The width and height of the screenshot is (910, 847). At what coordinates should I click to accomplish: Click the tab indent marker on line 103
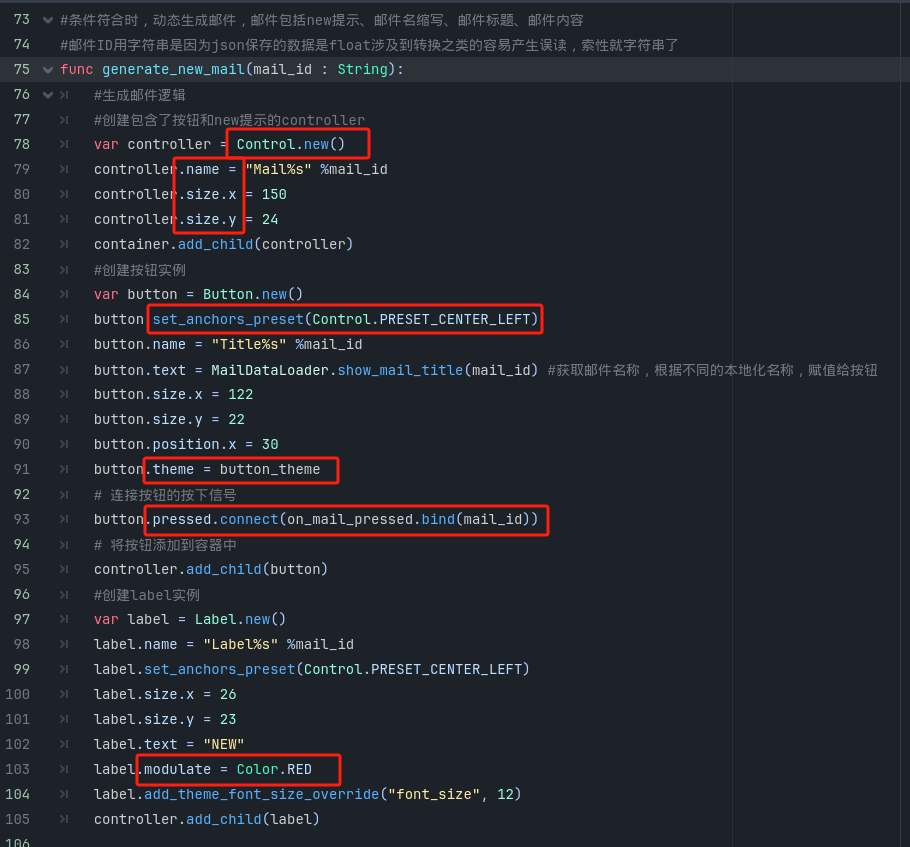64,770
